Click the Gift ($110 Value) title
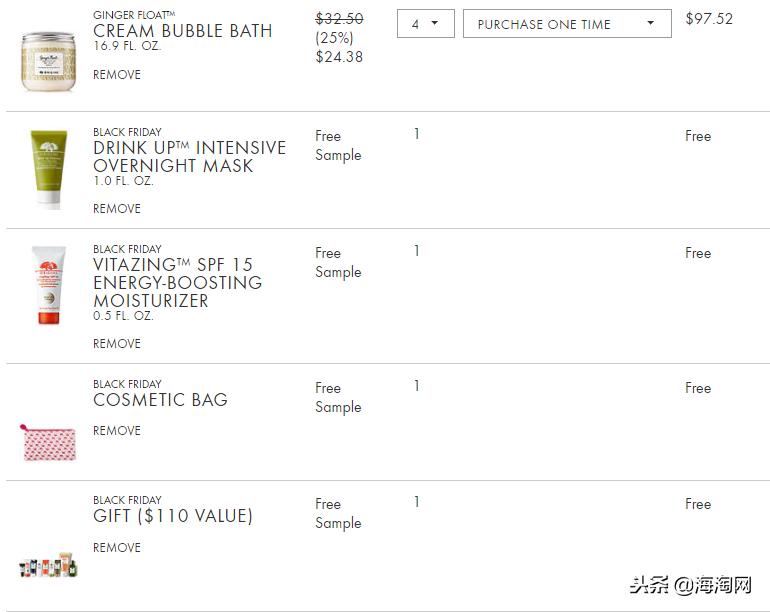Image resolution: width=770 pixels, height=612 pixels. click(x=173, y=517)
